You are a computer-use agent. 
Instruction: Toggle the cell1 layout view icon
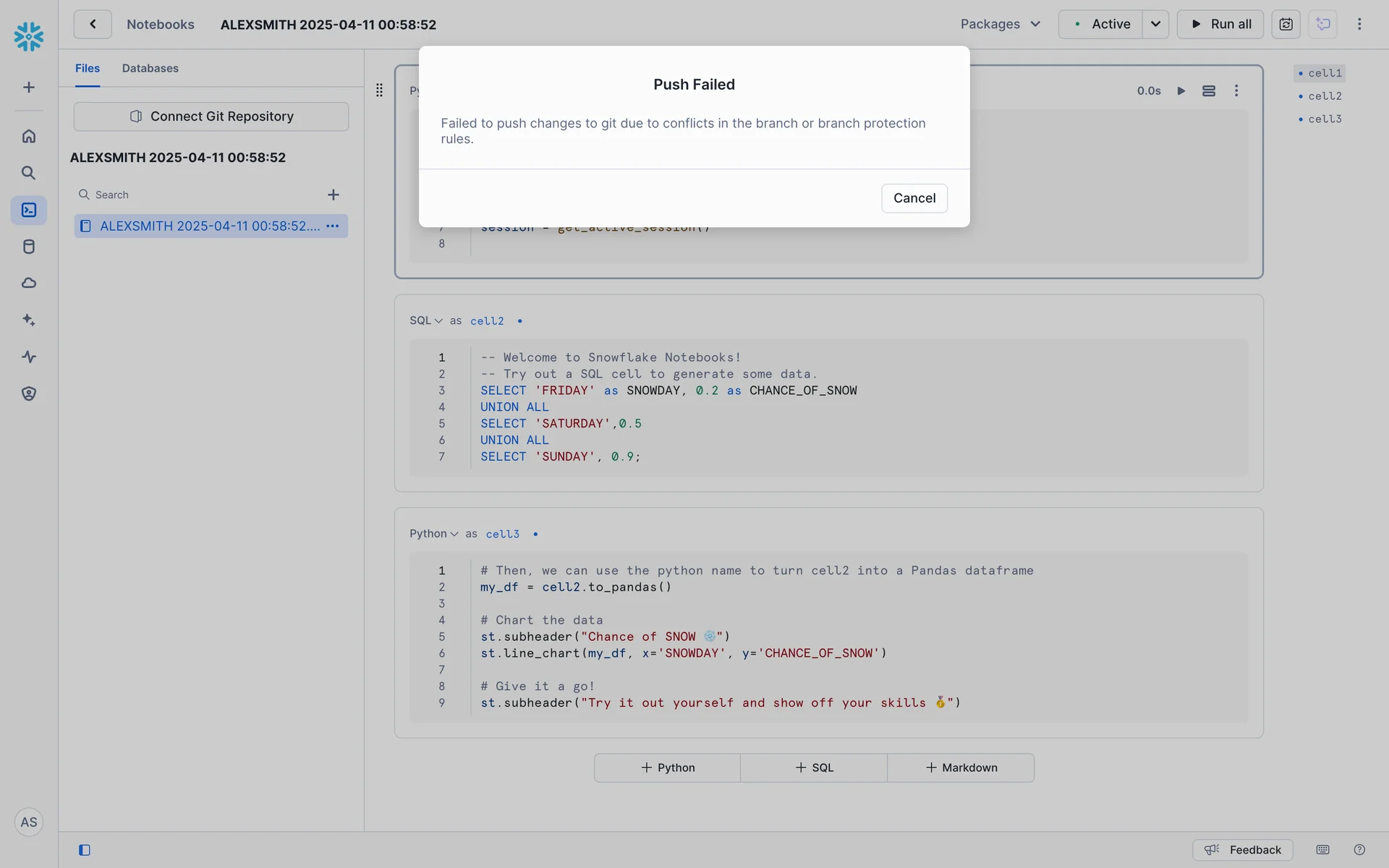pos(1209,90)
